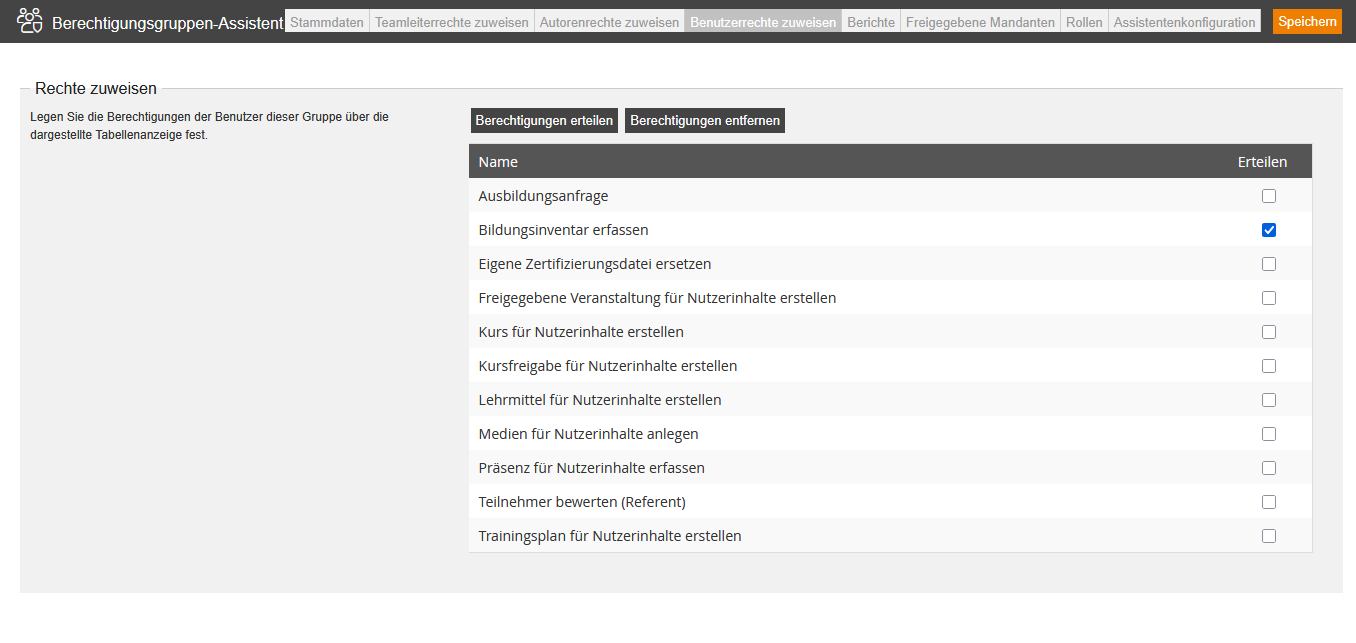Click the Berechtigungsgruppen-Assistent users icon
The height and width of the screenshot is (643, 1356).
click(30, 21)
